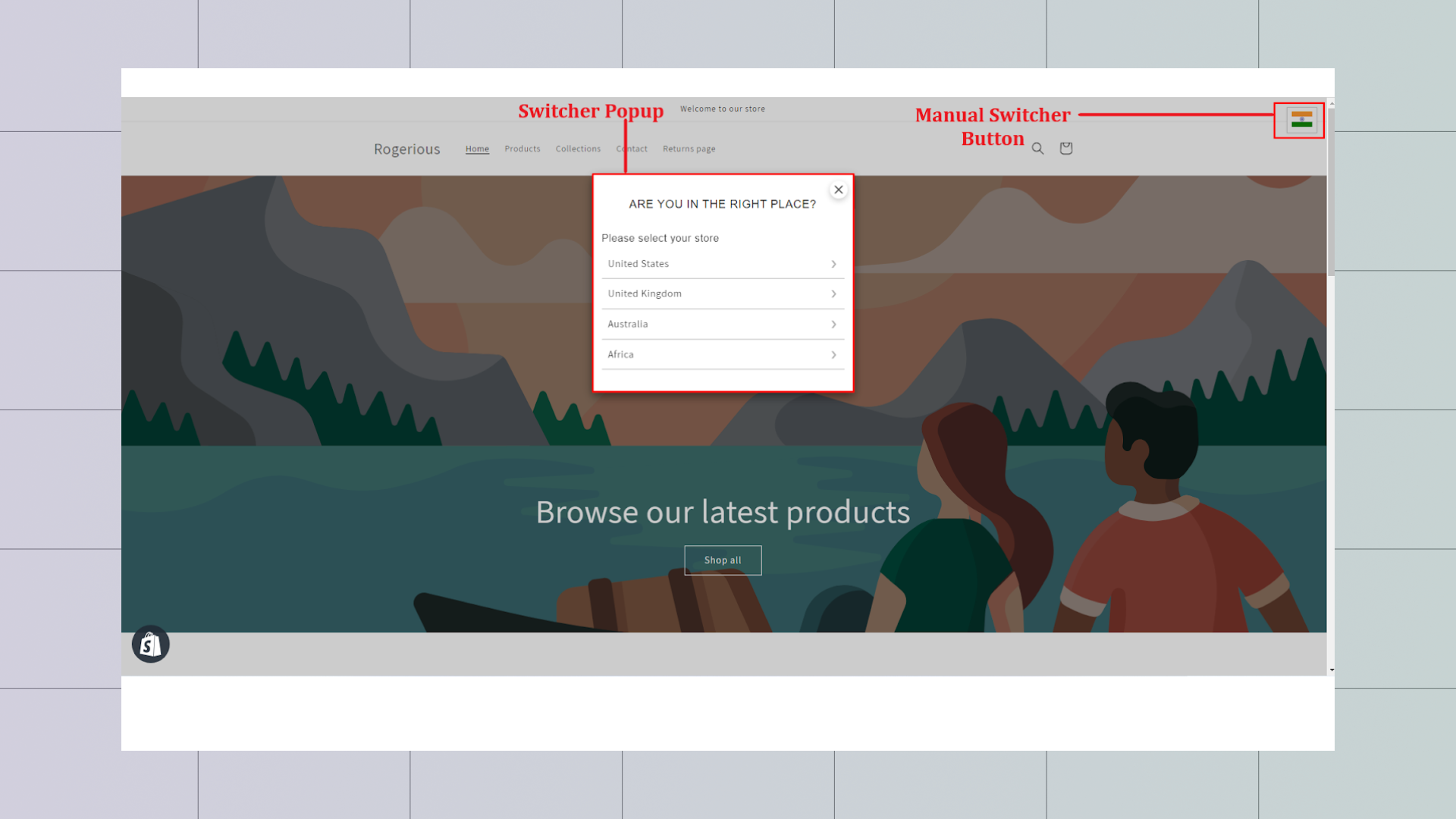Select United States store

[x=723, y=264]
